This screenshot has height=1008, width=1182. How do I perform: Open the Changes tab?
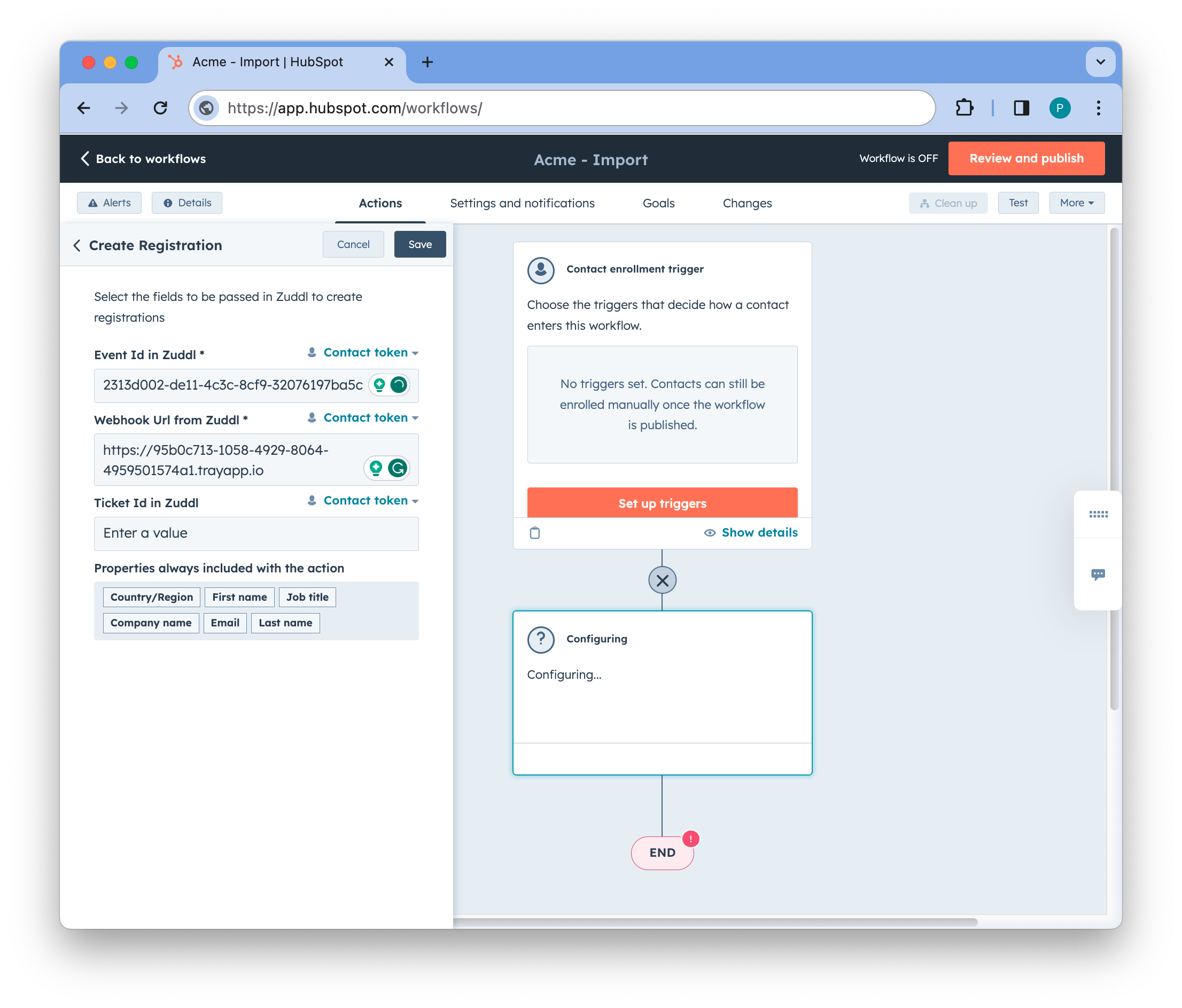(746, 203)
